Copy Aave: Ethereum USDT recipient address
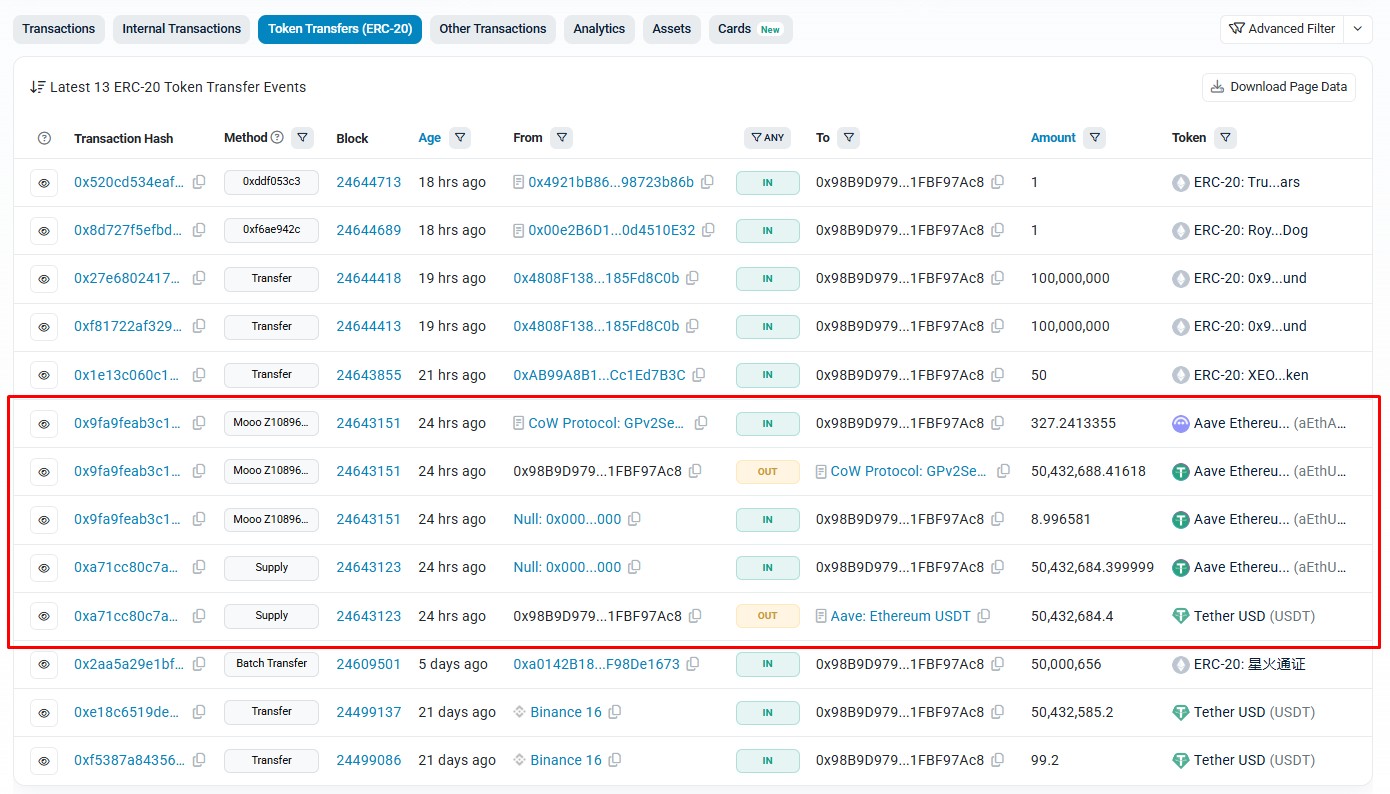 tap(984, 616)
